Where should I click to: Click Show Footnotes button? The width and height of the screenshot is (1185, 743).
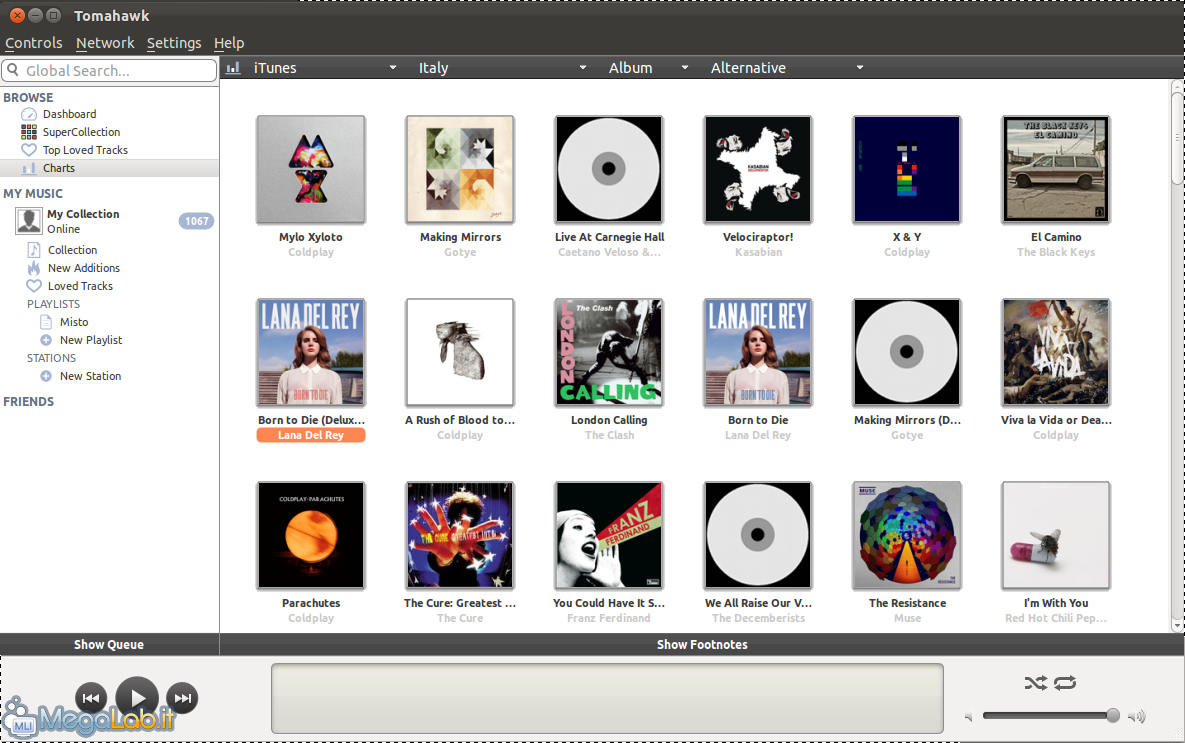click(702, 645)
